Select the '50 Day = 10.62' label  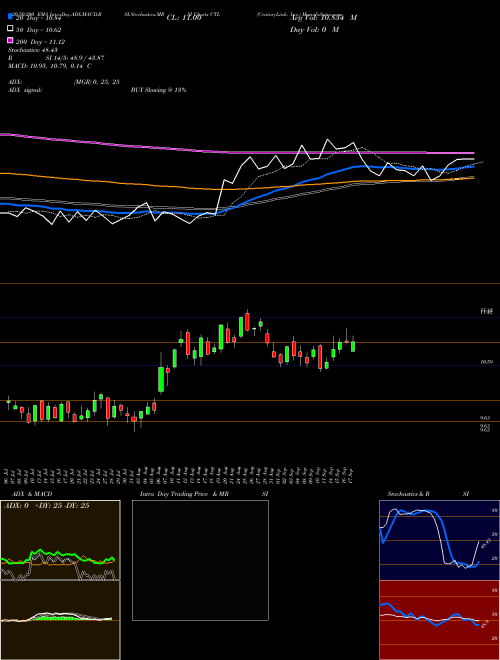tap(39, 30)
